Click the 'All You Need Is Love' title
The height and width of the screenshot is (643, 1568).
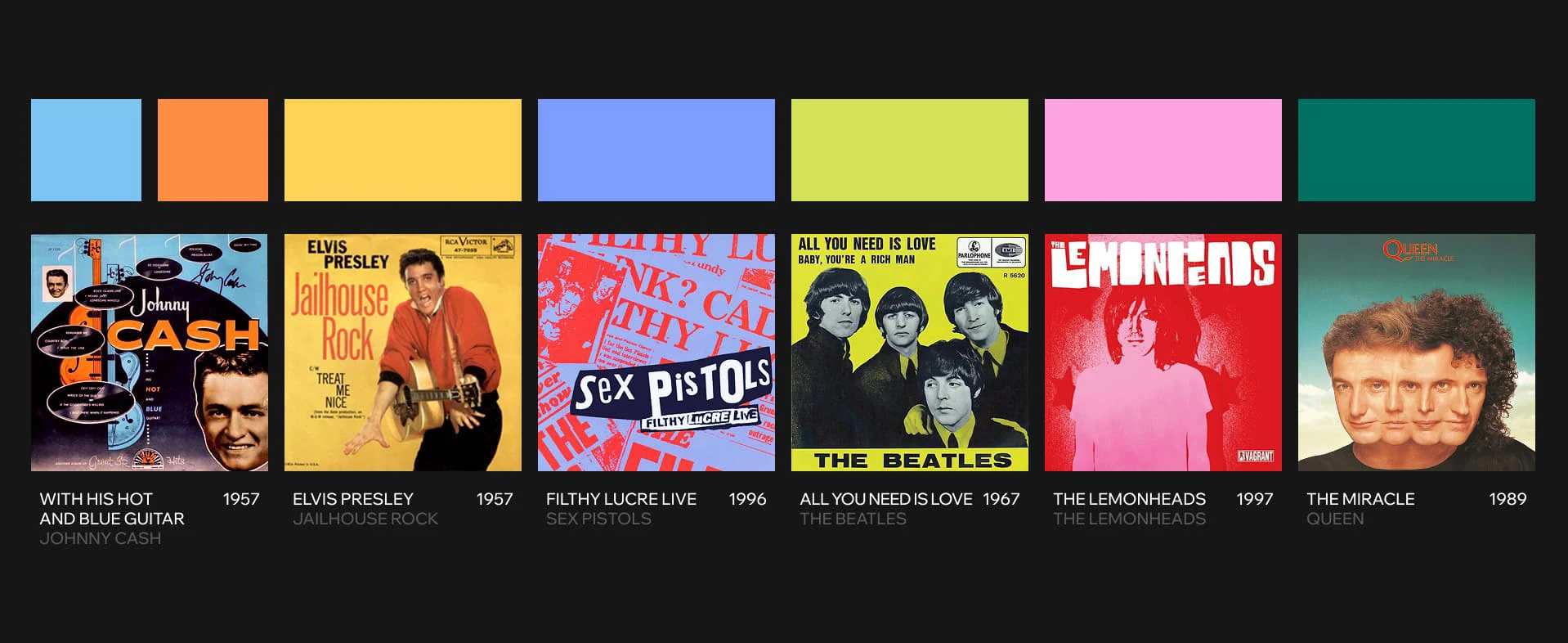tap(886, 499)
